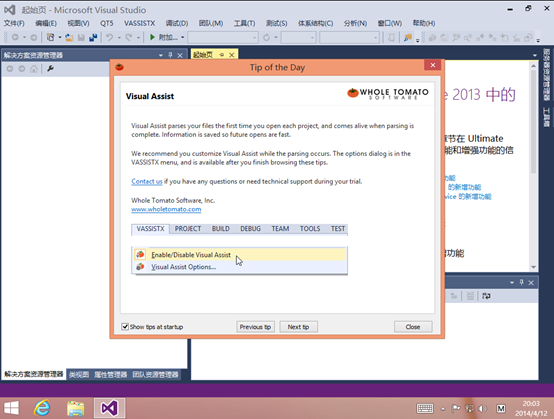Open Windows Start button on taskbar
This screenshot has width=554, height=419.
pyautogui.click(x=11, y=408)
